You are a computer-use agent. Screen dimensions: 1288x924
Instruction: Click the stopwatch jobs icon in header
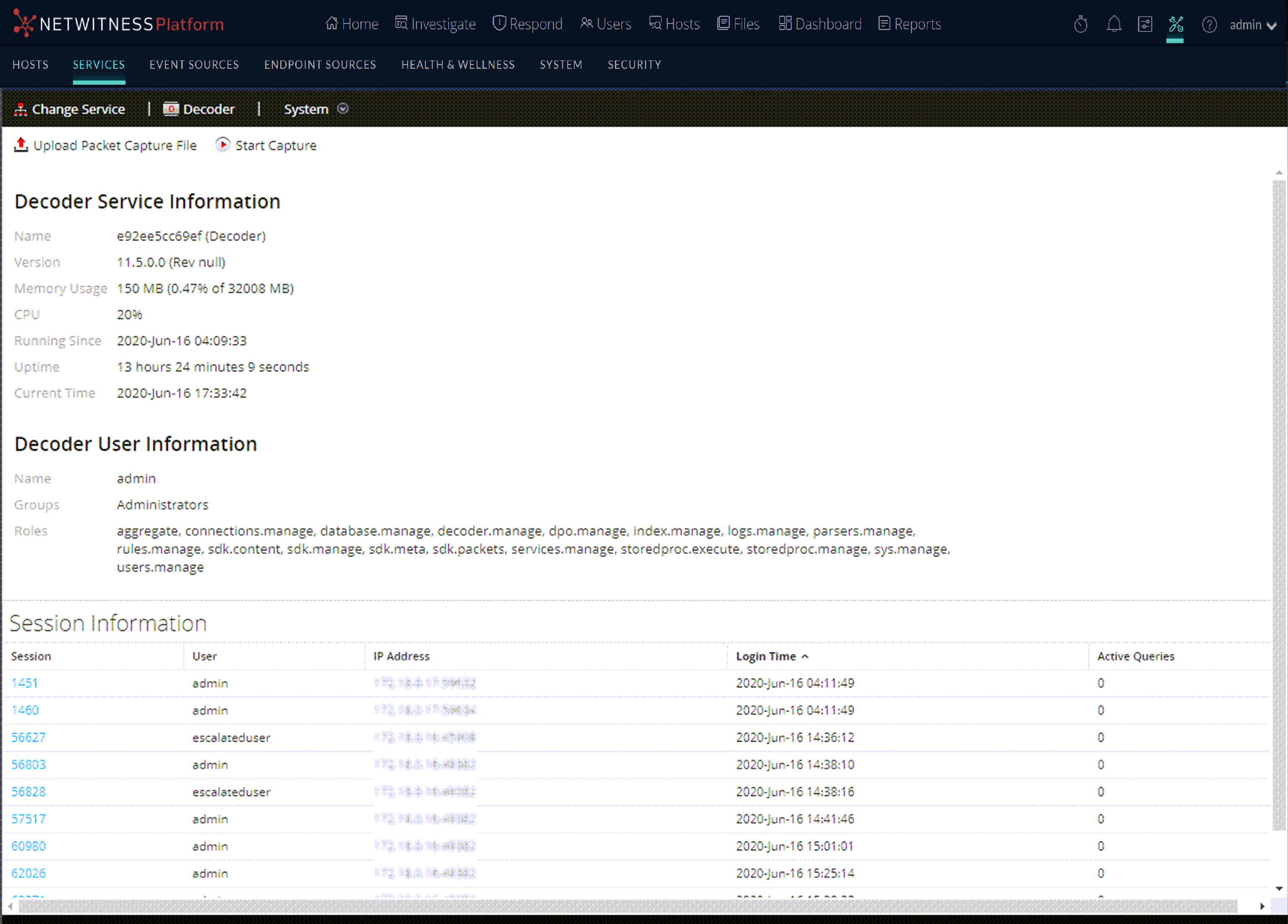[1080, 24]
